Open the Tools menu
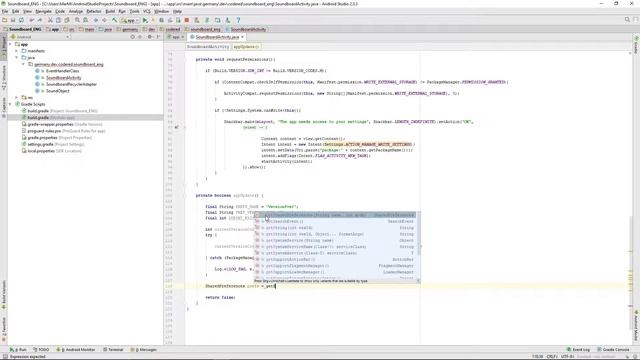This screenshot has width=640, height=360. (134, 11)
